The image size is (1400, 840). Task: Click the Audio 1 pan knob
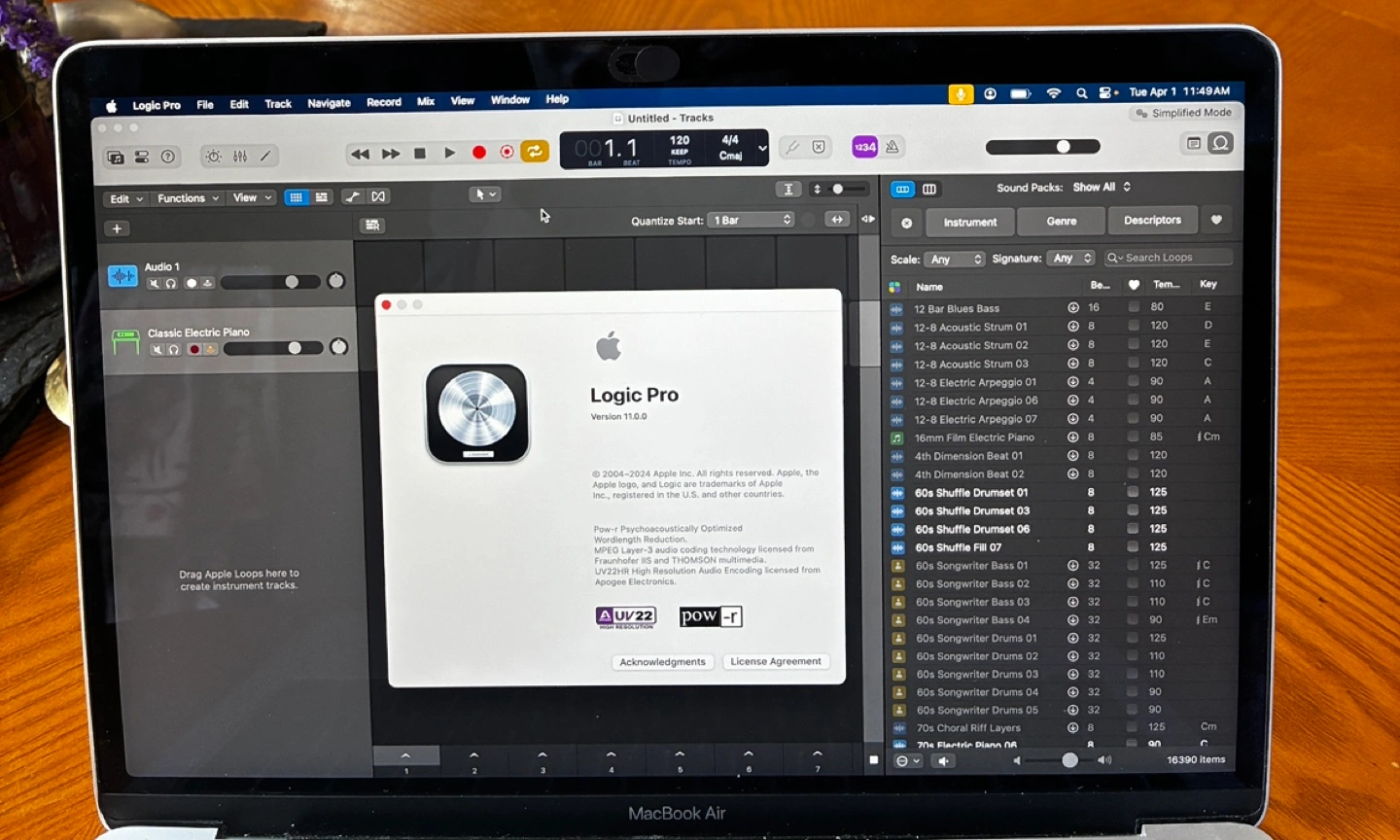click(x=335, y=281)
